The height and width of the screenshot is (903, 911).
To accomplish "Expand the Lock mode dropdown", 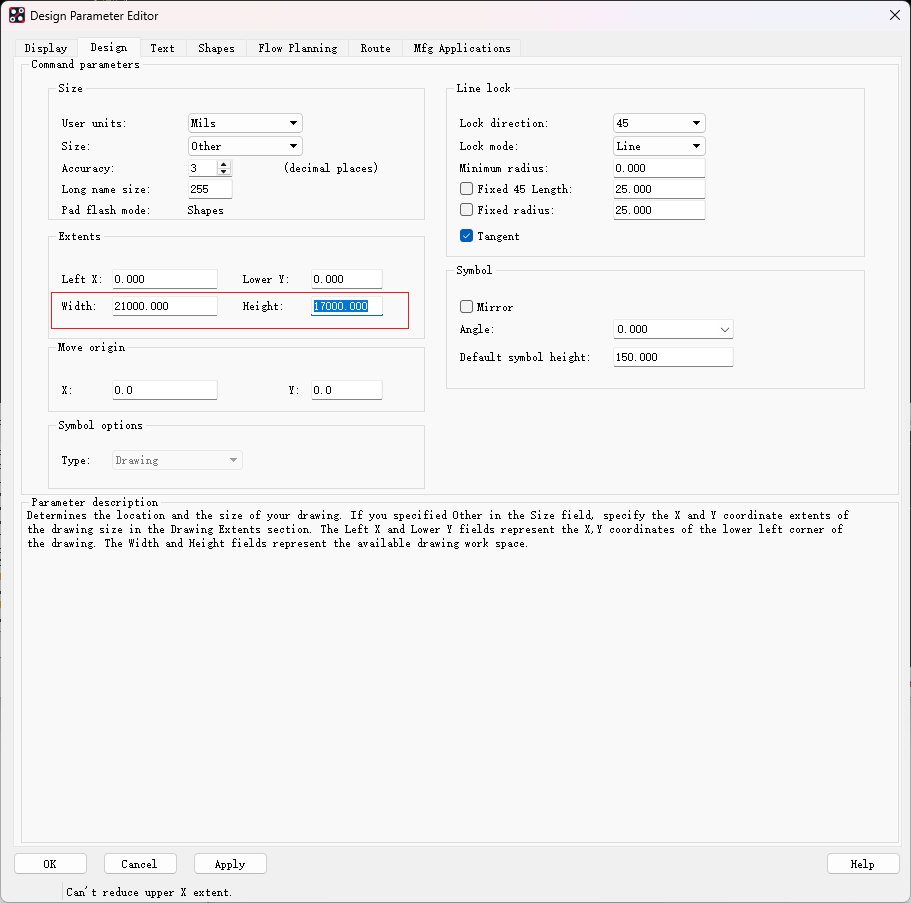I will click(659, 146).
